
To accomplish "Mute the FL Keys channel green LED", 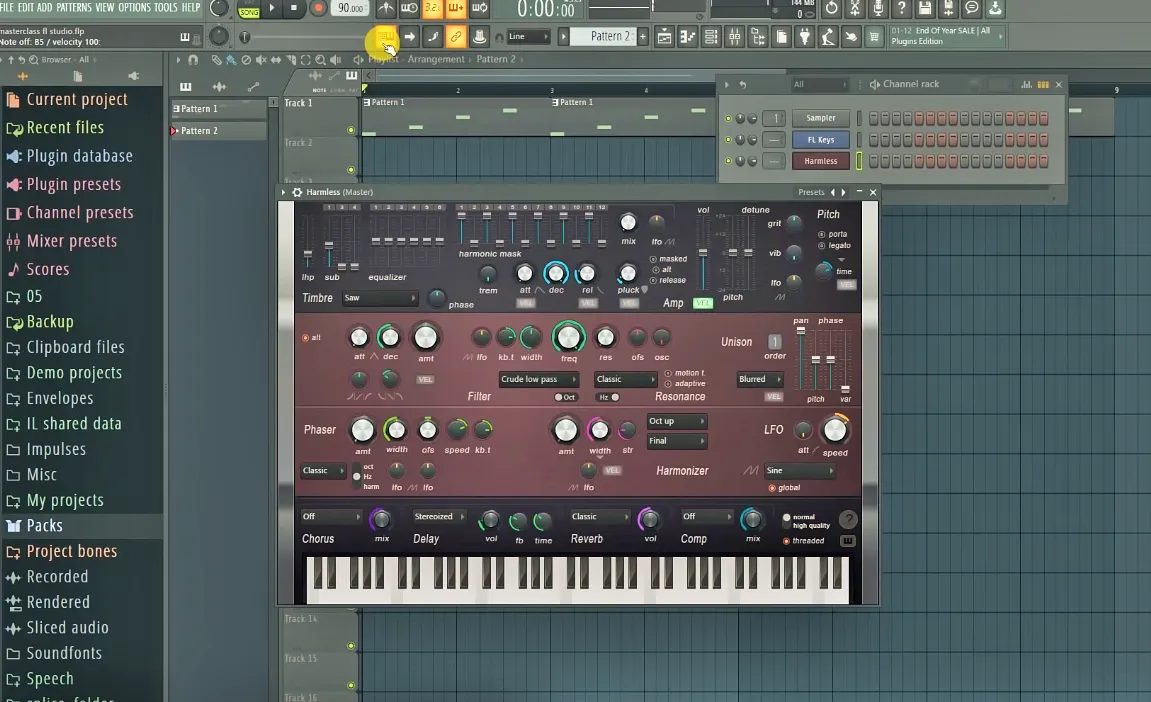I will tap(728, 140).
